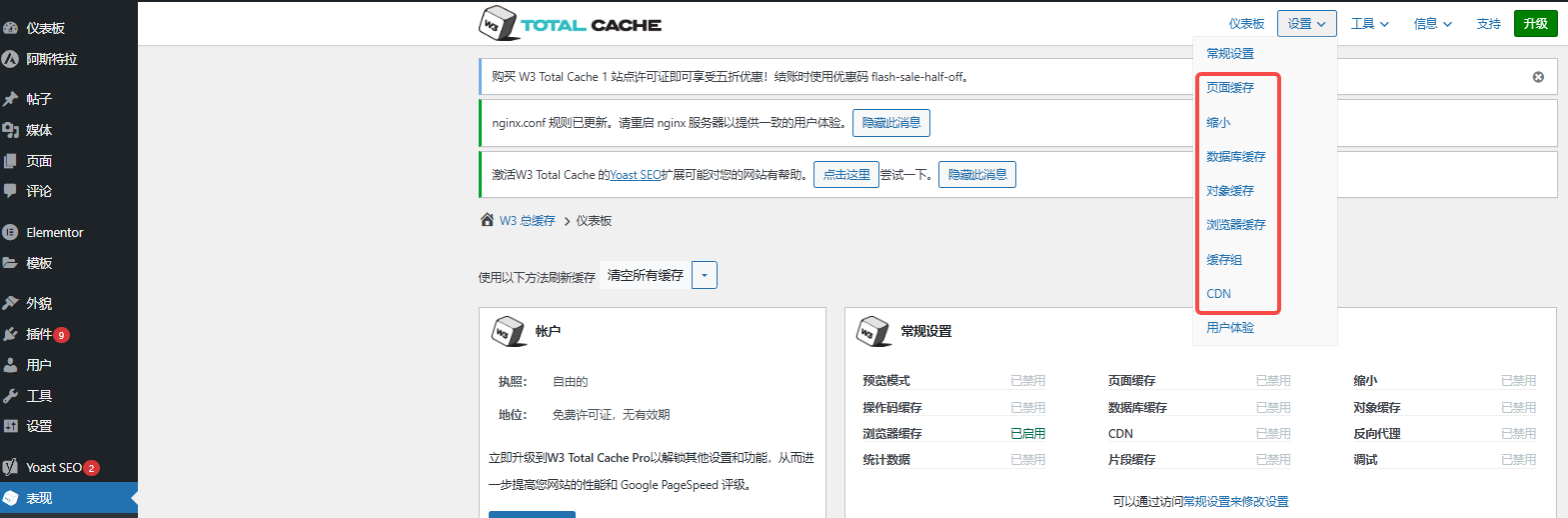Click 清空所有缓存 button

click(x=646, y=275)
